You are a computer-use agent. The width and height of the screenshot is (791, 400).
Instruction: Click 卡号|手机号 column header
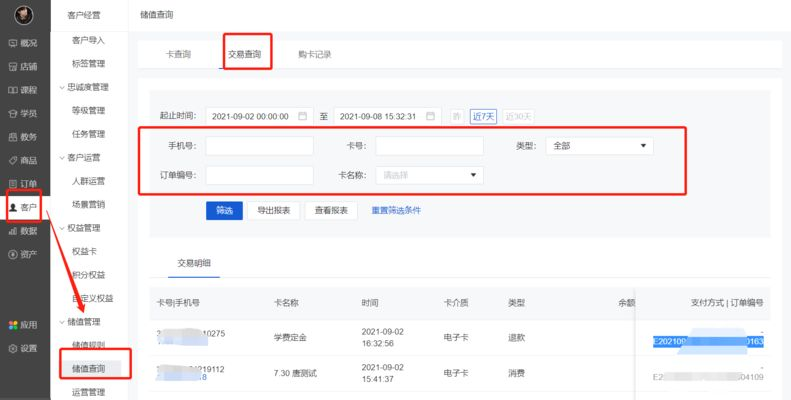coord(178,303)
